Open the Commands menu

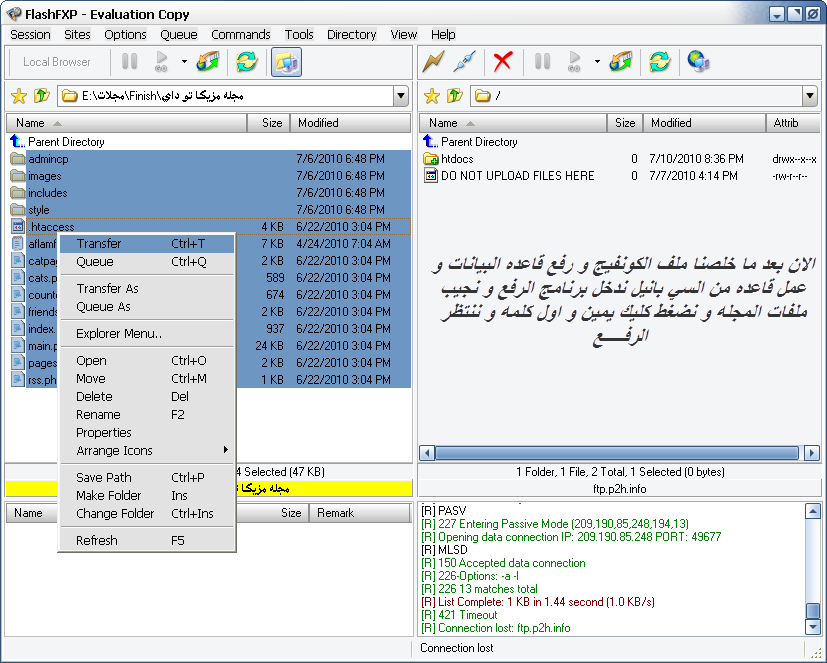click(x=241, y=35)
